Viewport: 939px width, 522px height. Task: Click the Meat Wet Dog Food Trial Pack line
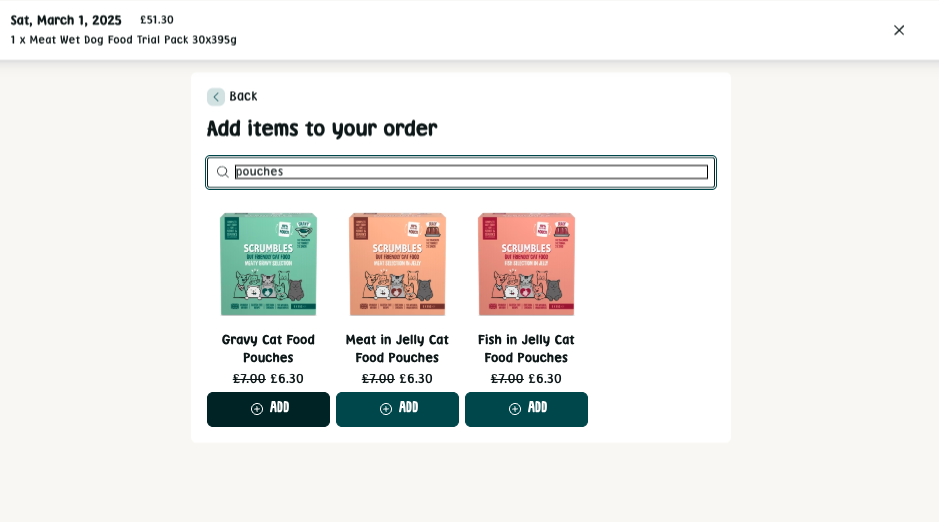click(x=124, y=40)
